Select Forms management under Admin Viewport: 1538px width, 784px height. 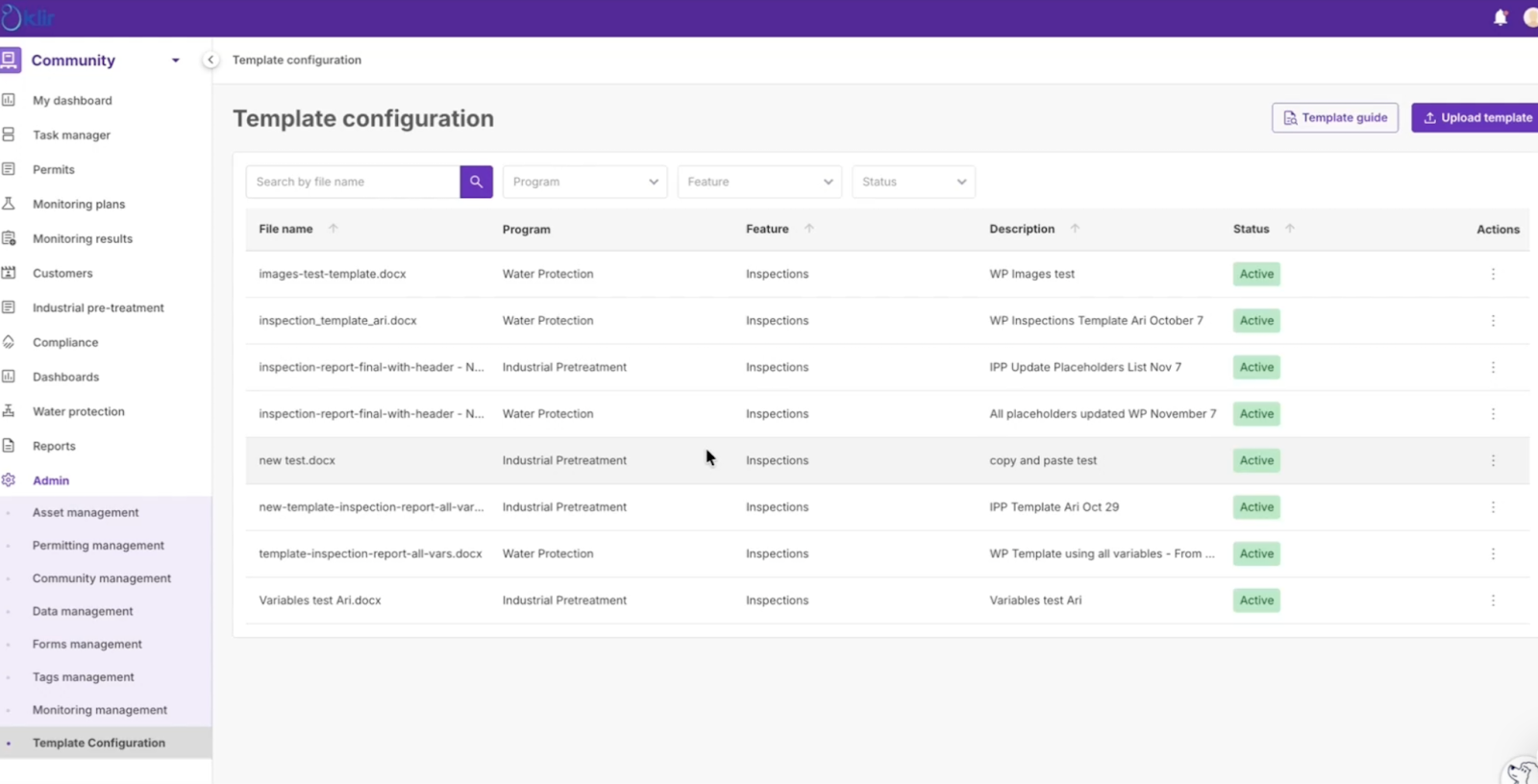click(87, 645)
